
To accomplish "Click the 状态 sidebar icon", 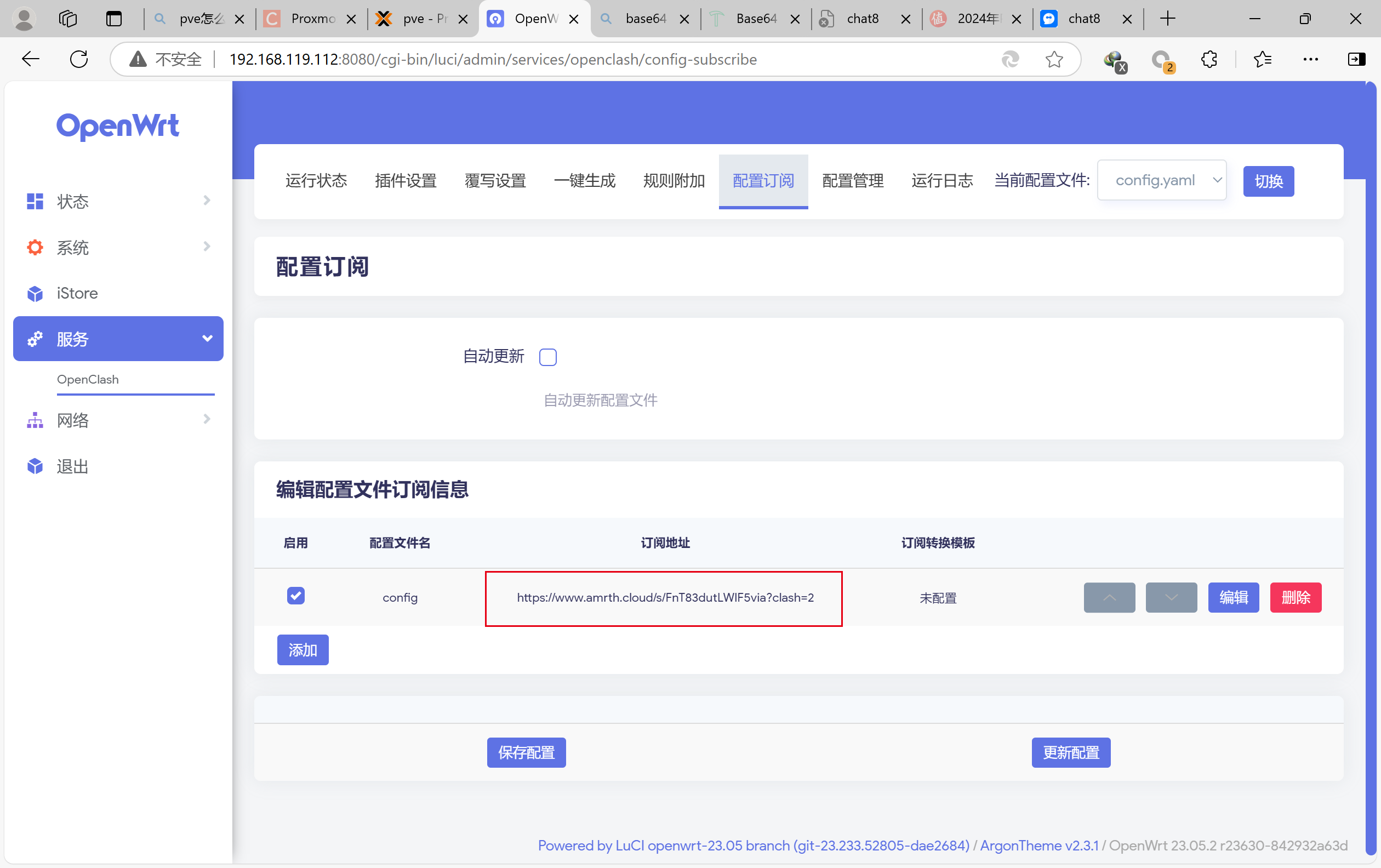I will click(x=35, y=201).
